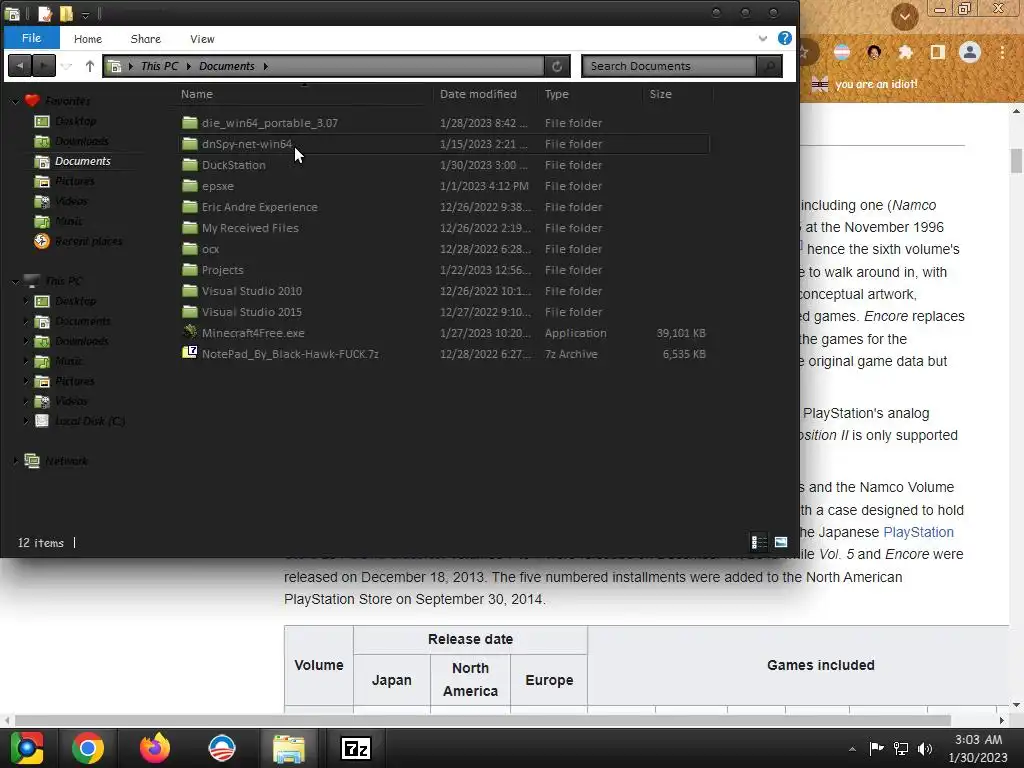Go forward with the Forward arrow
1024x768 pixels.
coord(44,65)
